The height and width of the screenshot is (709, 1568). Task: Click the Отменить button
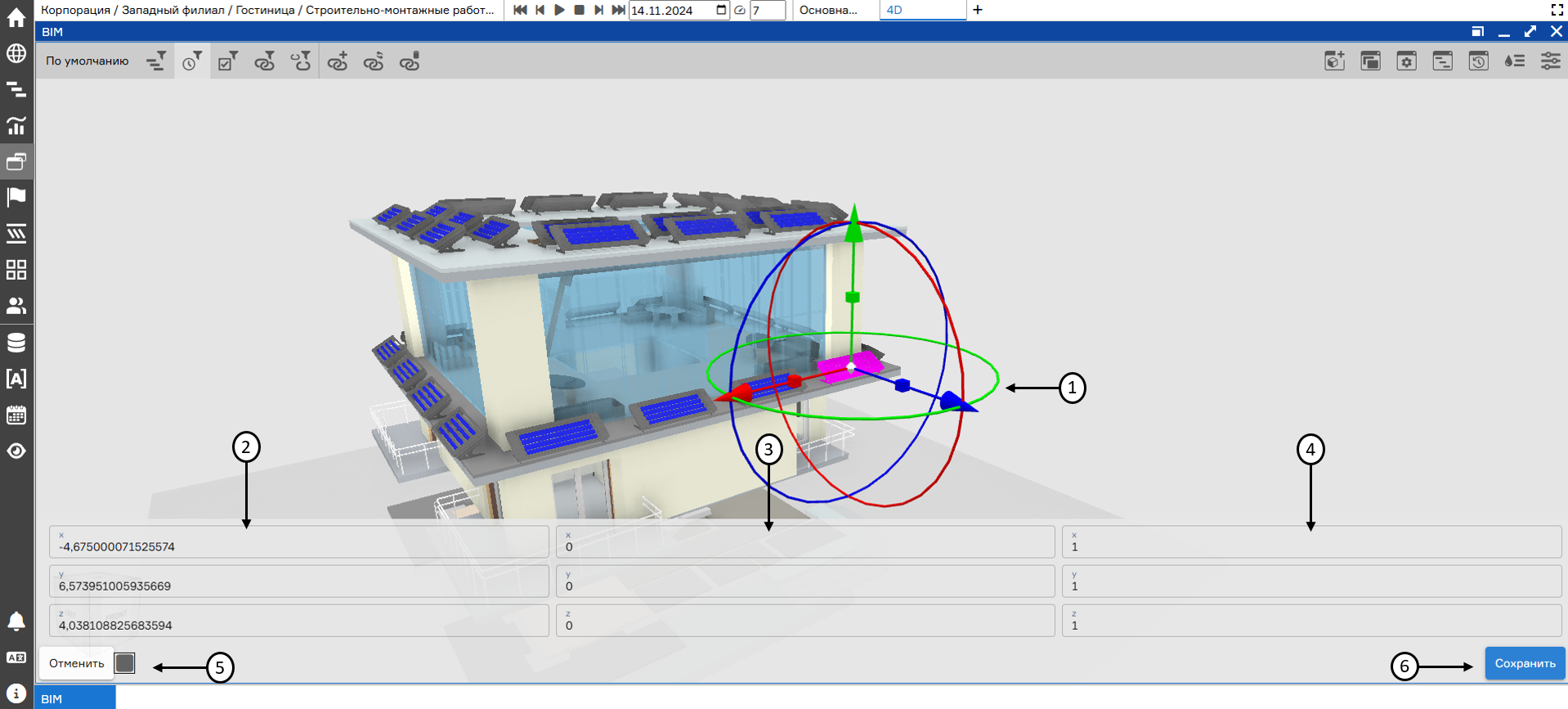pos(76,663)
